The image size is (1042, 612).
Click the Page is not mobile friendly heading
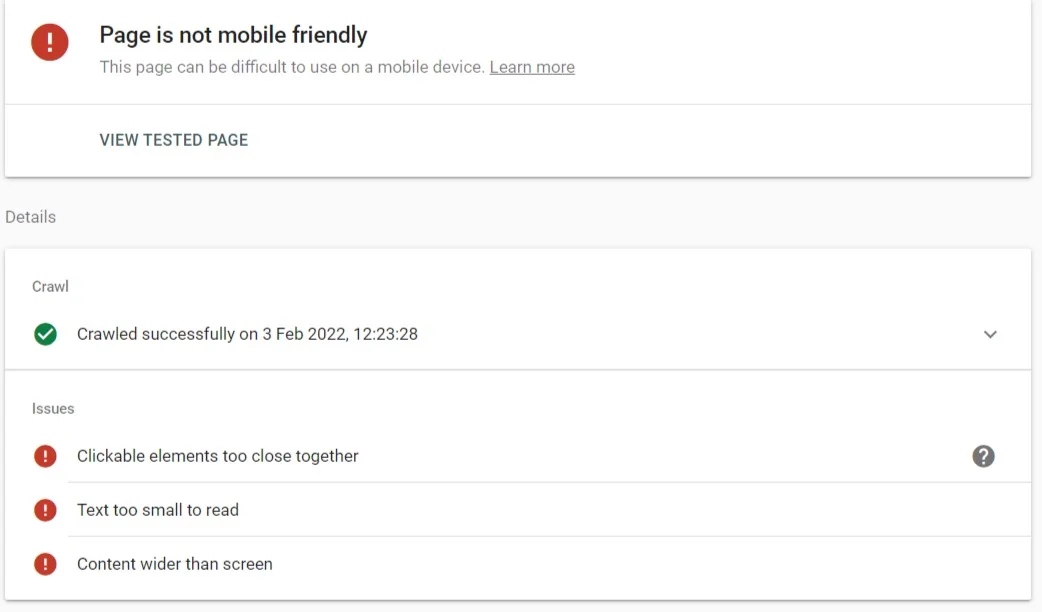(233, 35)
